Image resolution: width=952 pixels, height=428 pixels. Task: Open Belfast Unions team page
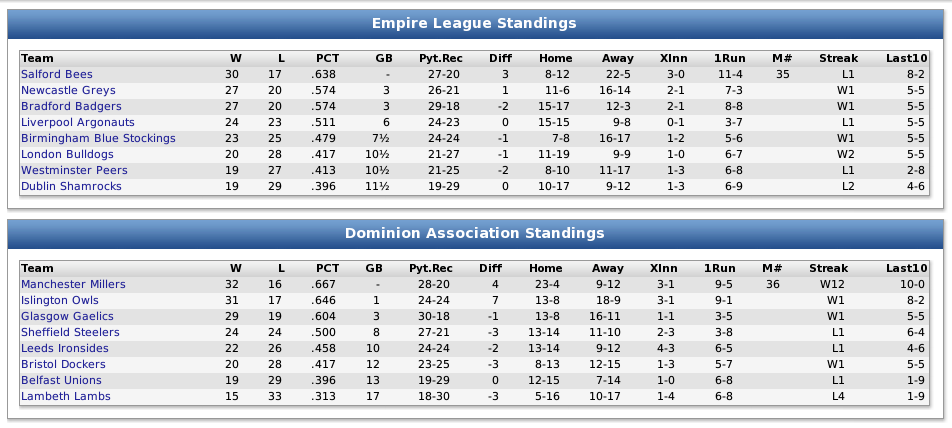pos(61,380)
